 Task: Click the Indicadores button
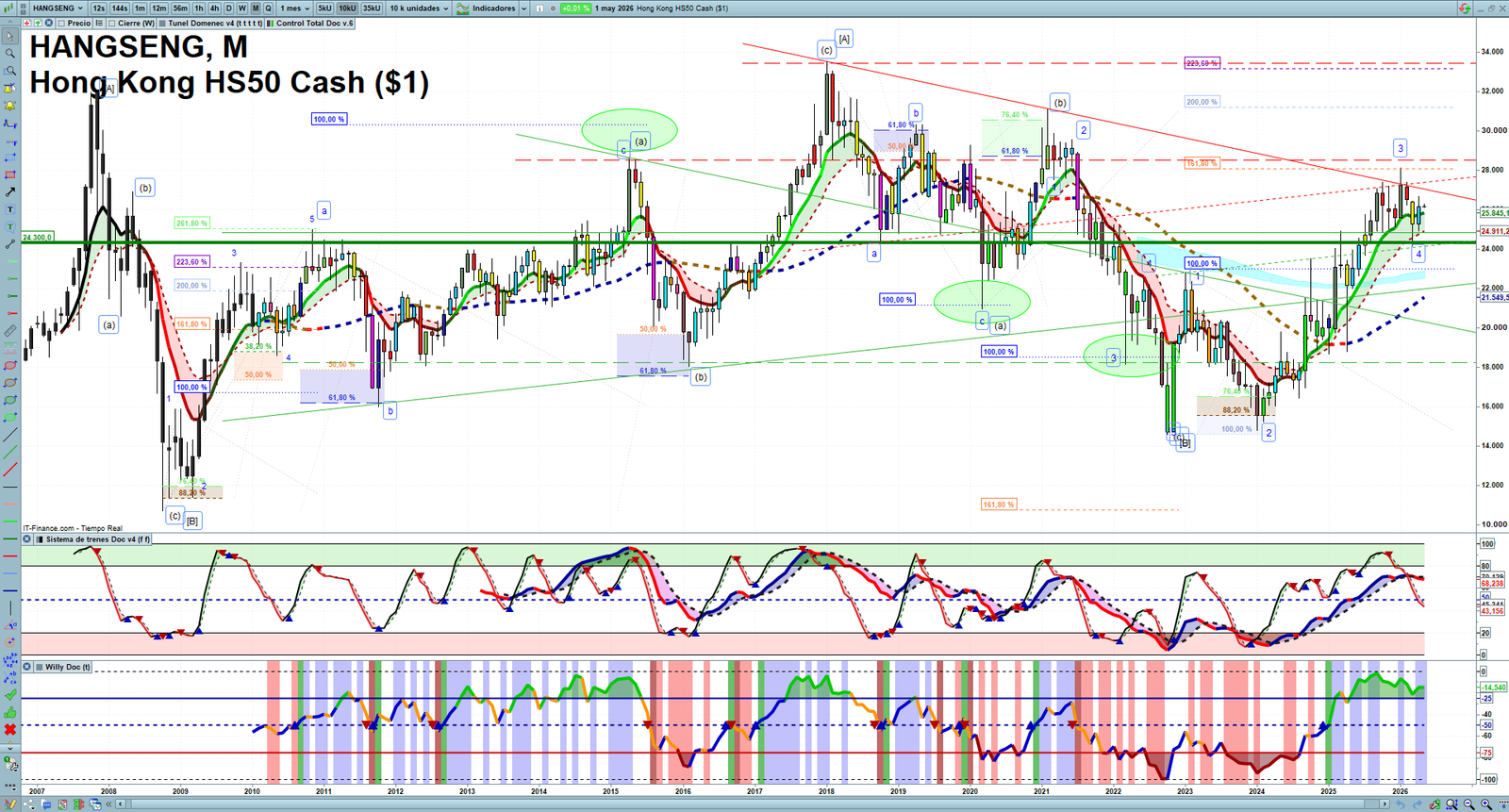pos(487,8)
